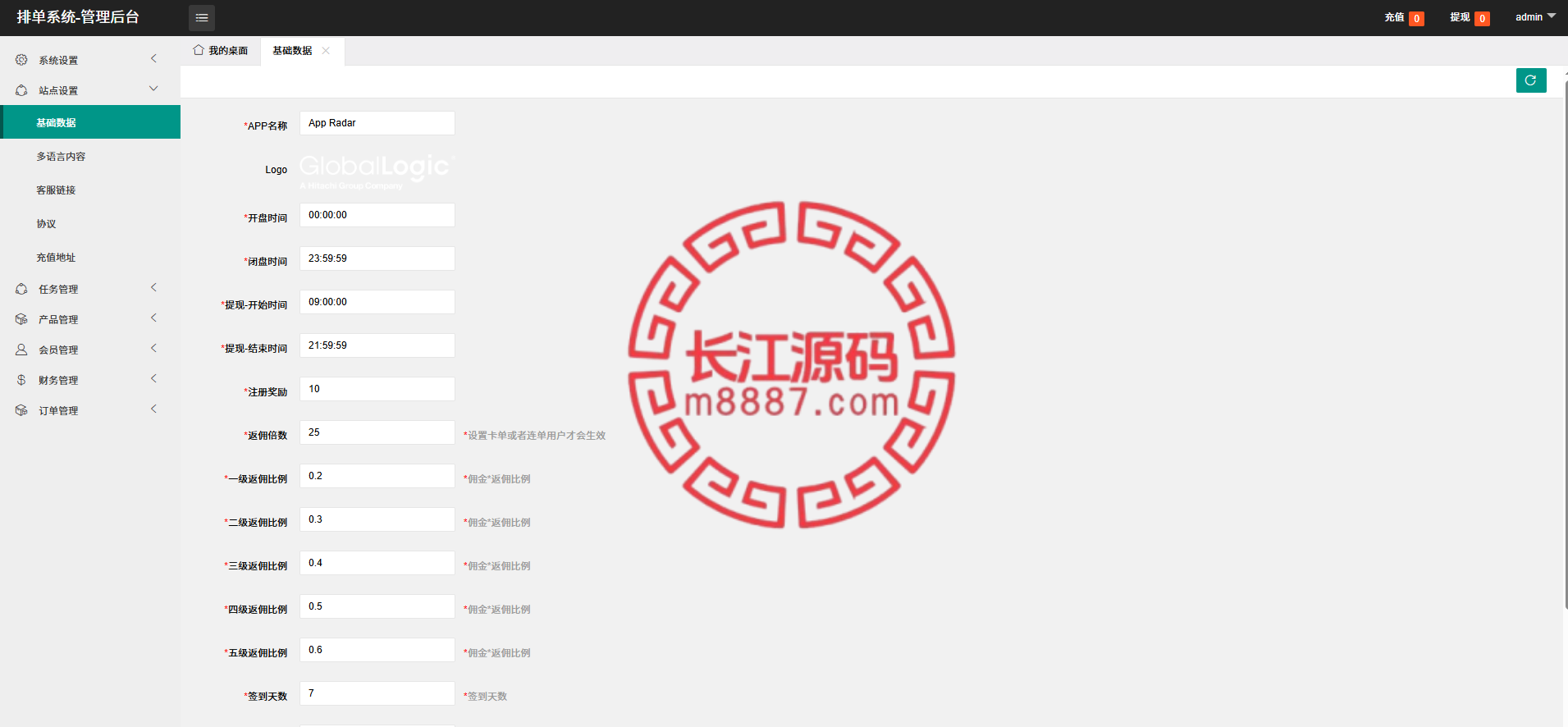
Task: Click the 返佣倍数 input field
Action: [x=377, y=432]
